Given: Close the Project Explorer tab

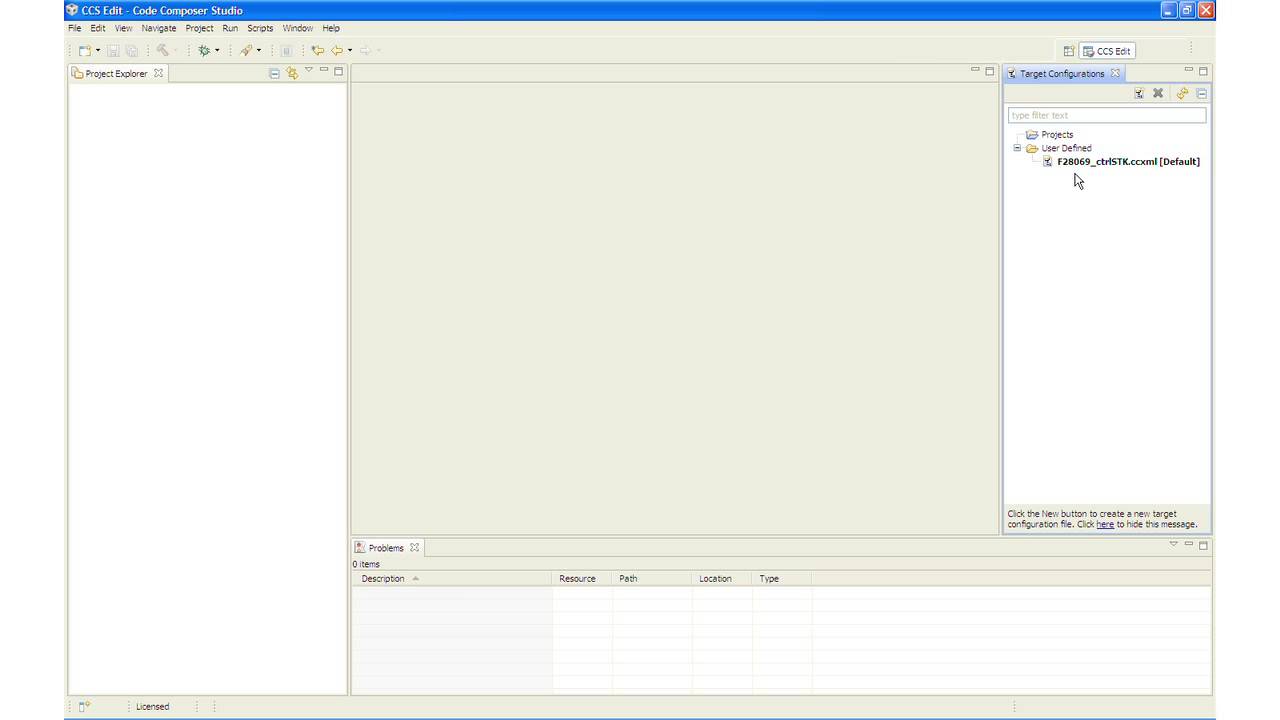Looking at the screenshot, I should click(158, 73).
